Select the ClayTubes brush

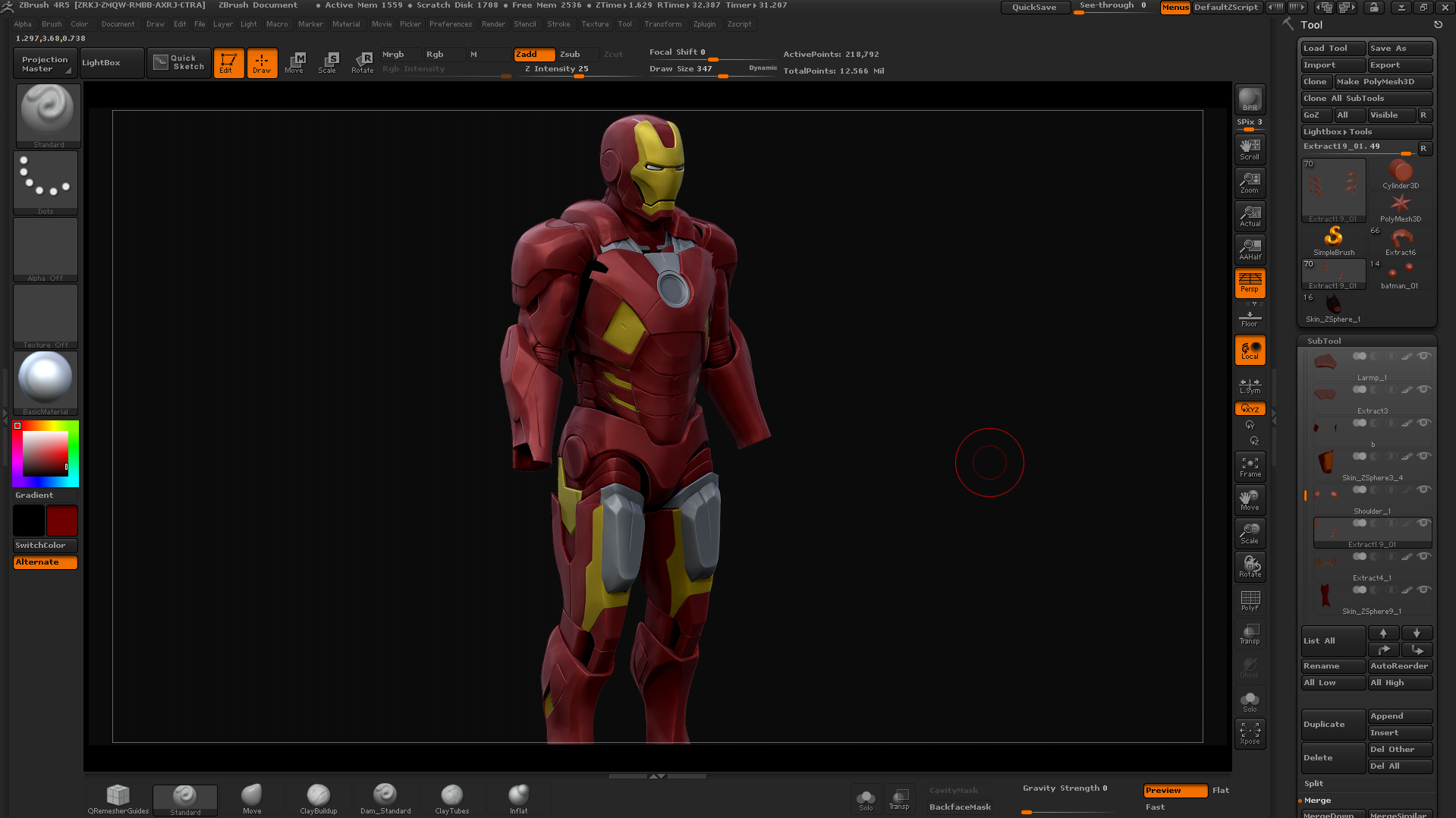tap(452, 800)
